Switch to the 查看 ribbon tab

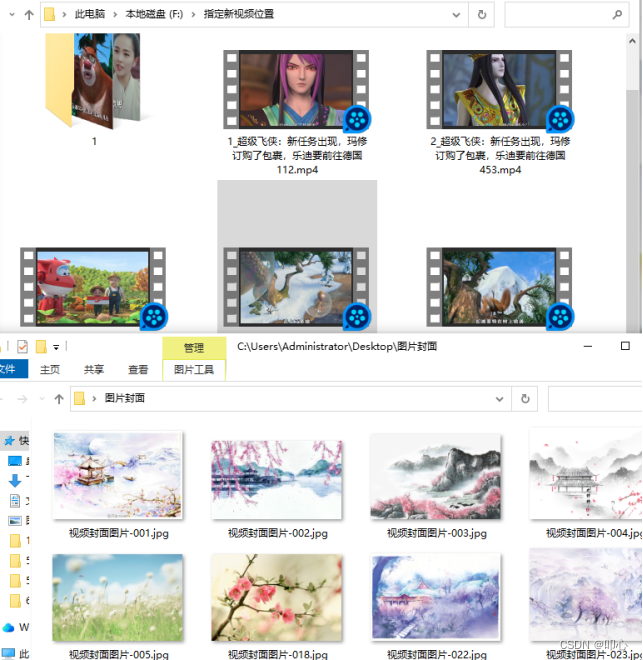138,370
